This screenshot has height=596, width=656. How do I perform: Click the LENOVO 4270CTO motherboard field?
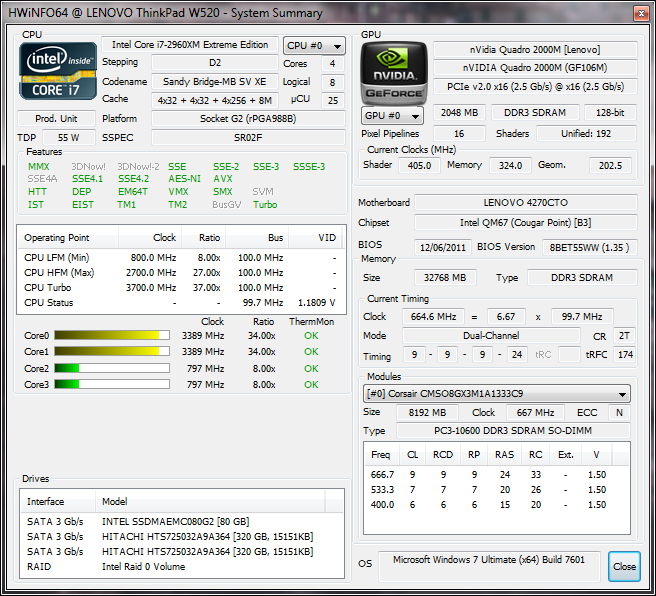[x=526, y=203]
